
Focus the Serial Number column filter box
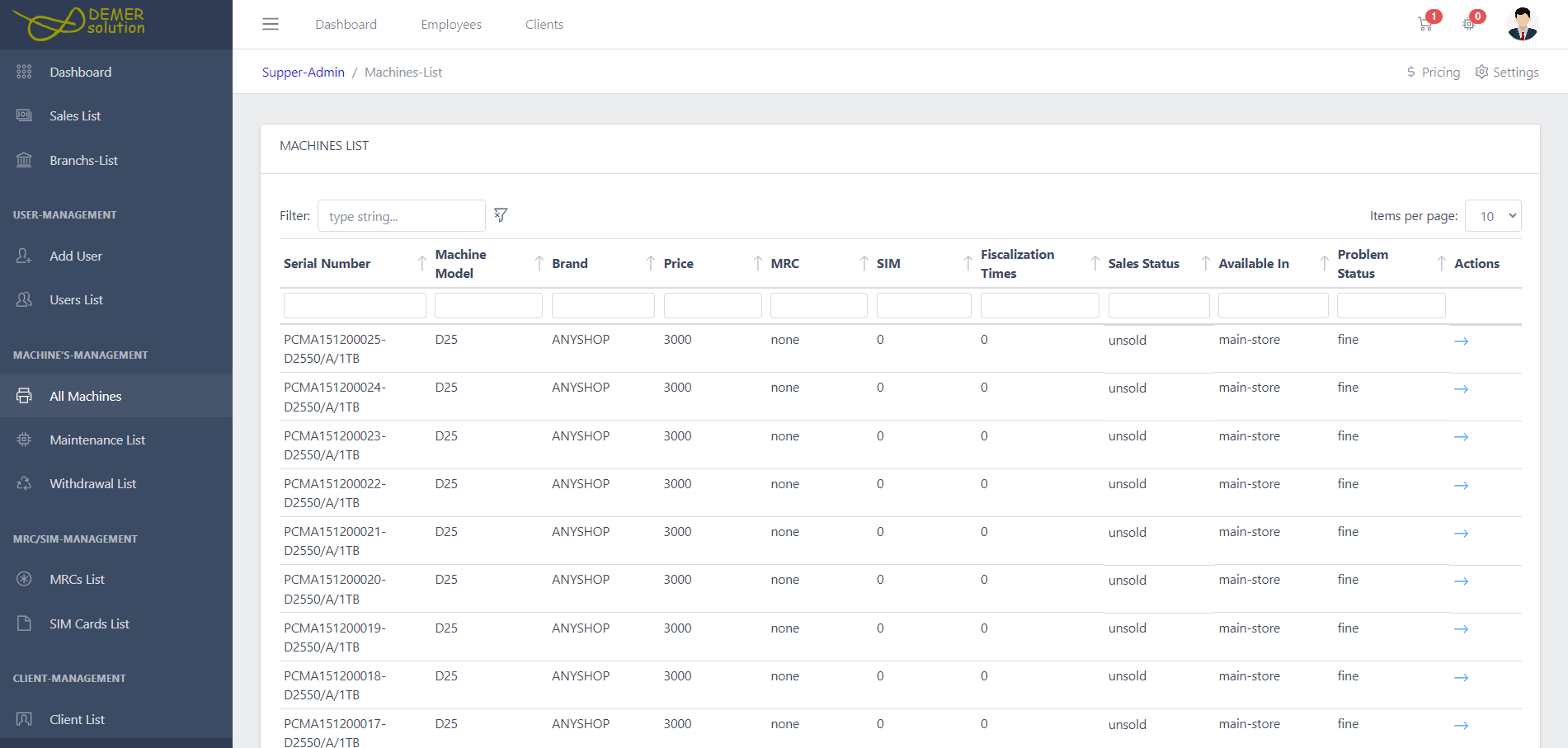pyautogui.click(x=355, y=305)
